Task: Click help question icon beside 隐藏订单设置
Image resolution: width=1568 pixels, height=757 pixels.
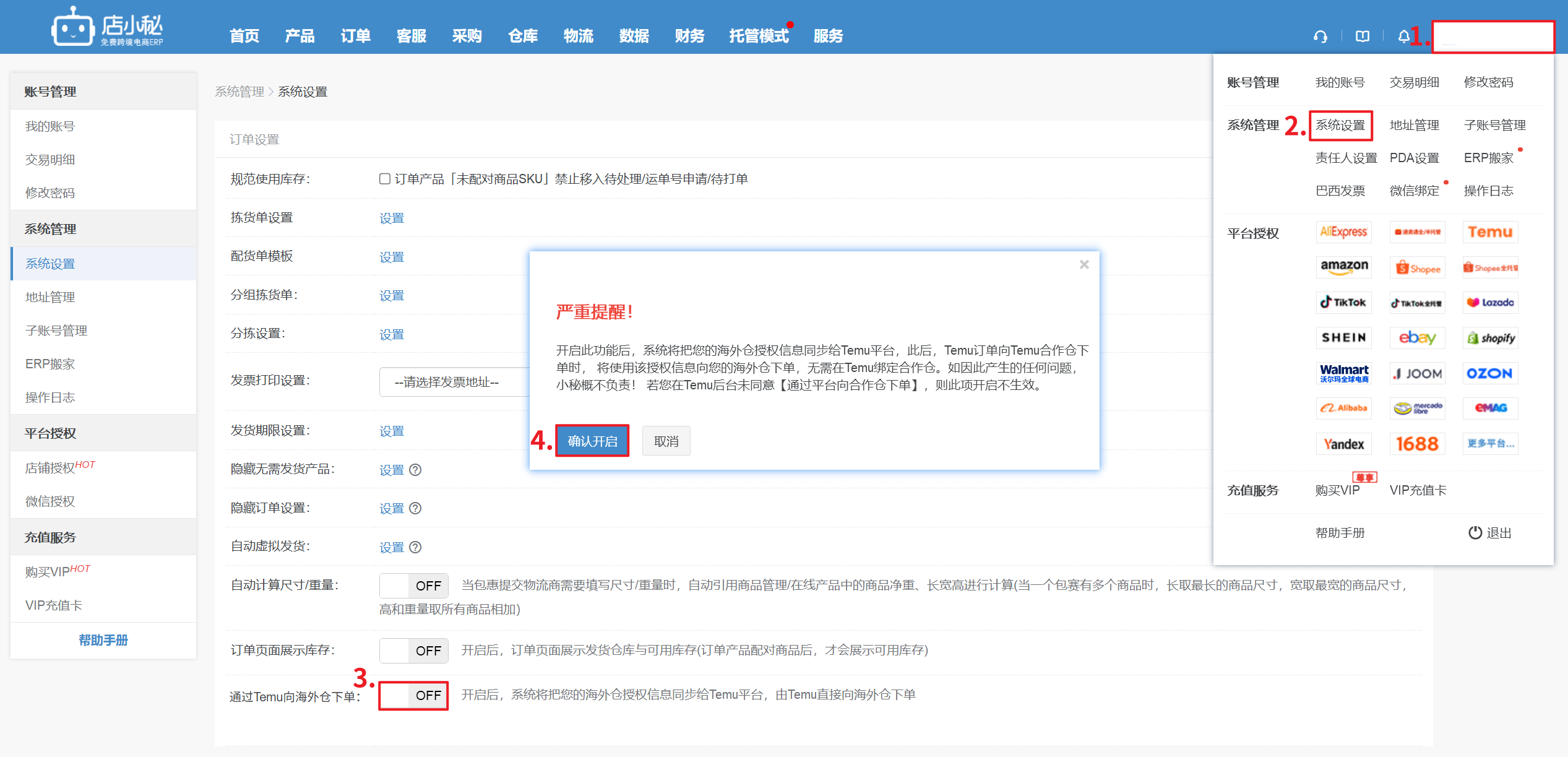Action: pos(416,508)
